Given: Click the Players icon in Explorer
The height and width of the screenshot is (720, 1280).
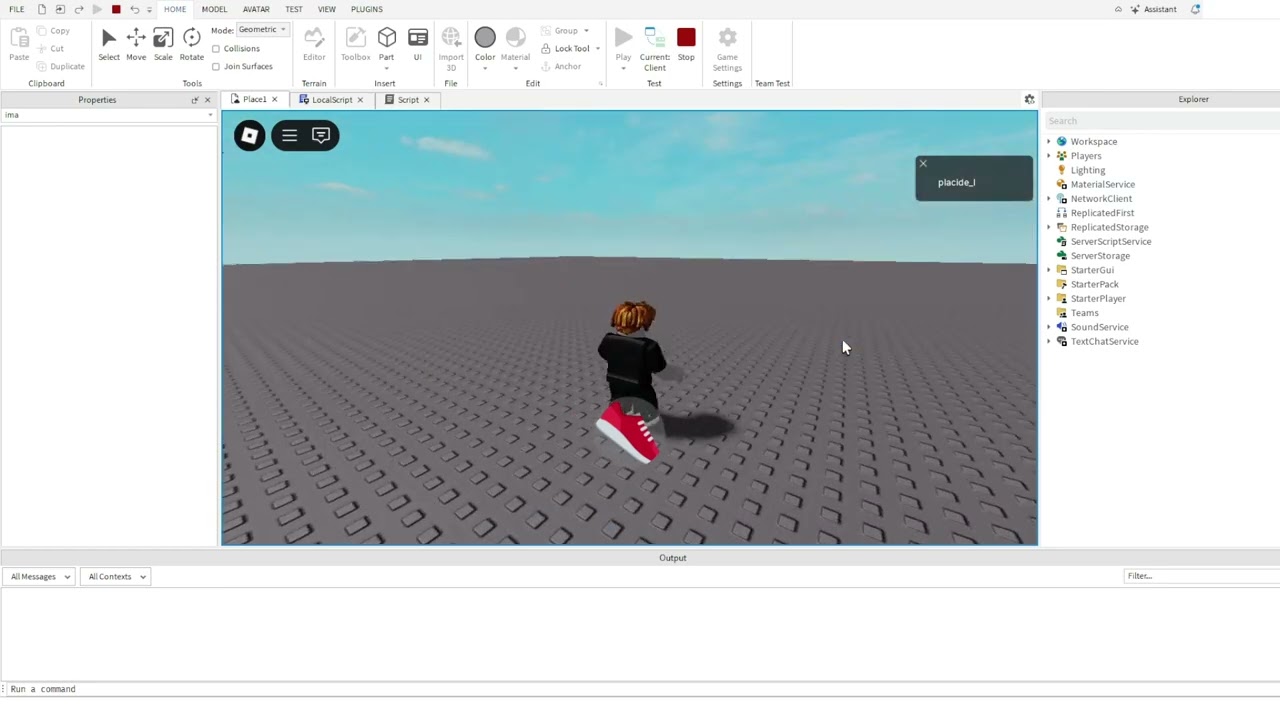Looking at the screenshot, I should tap(1062, 156).
